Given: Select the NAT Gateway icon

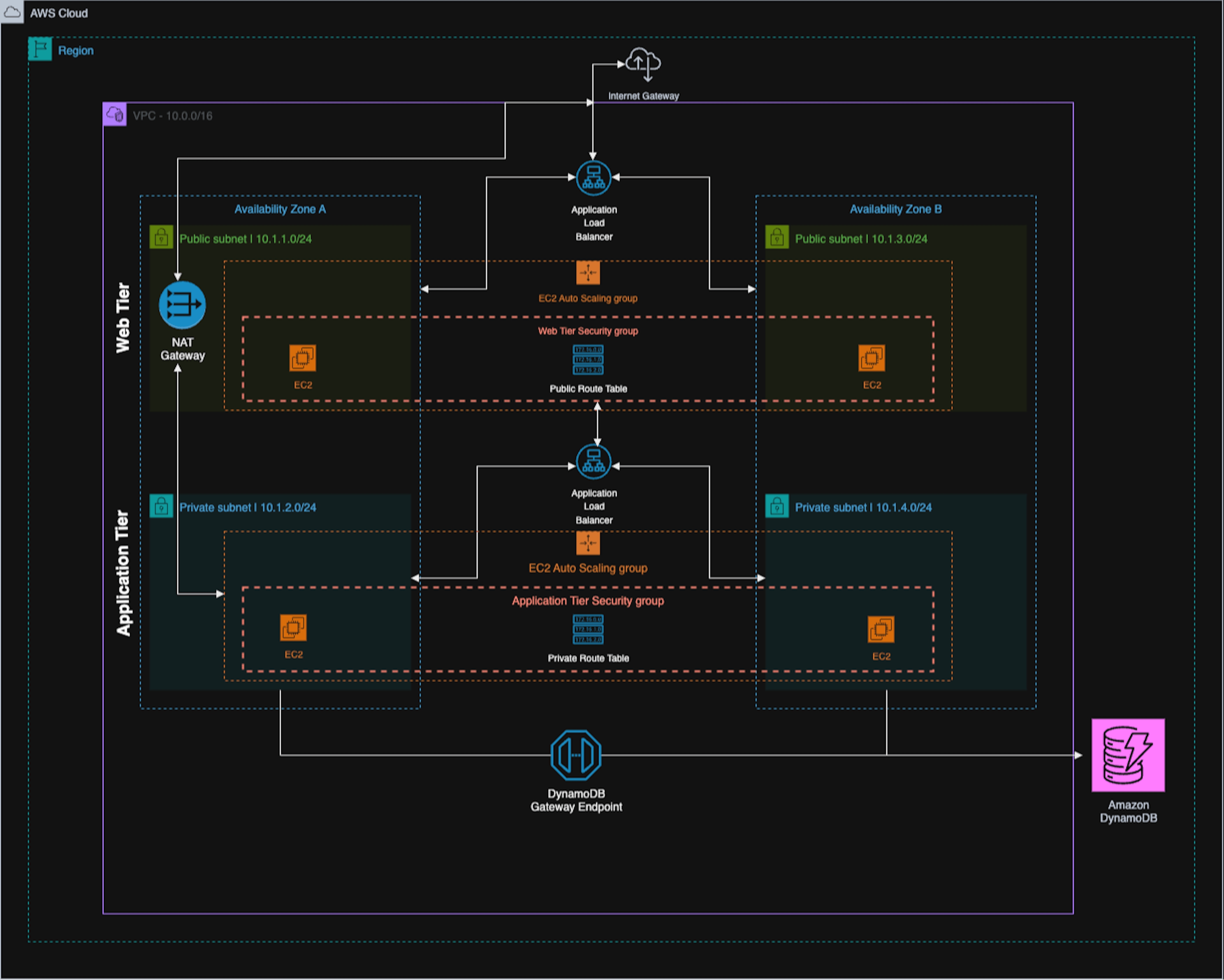Looking at the screenshot, I should 182,305.
